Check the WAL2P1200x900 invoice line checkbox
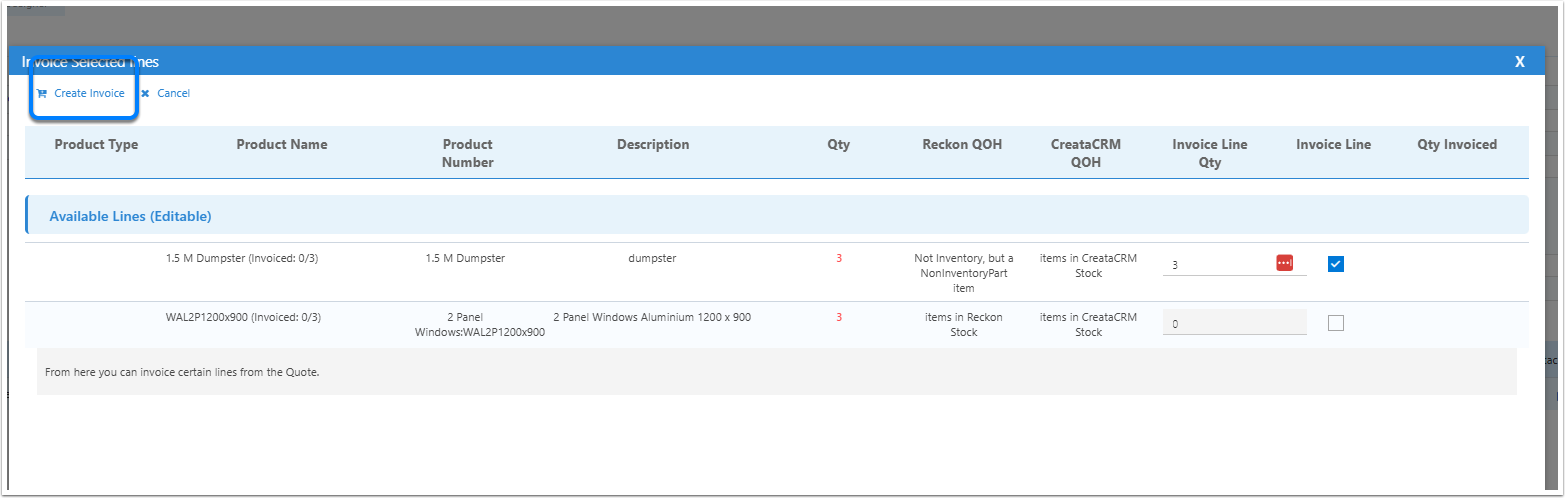 click(1336, 323)
